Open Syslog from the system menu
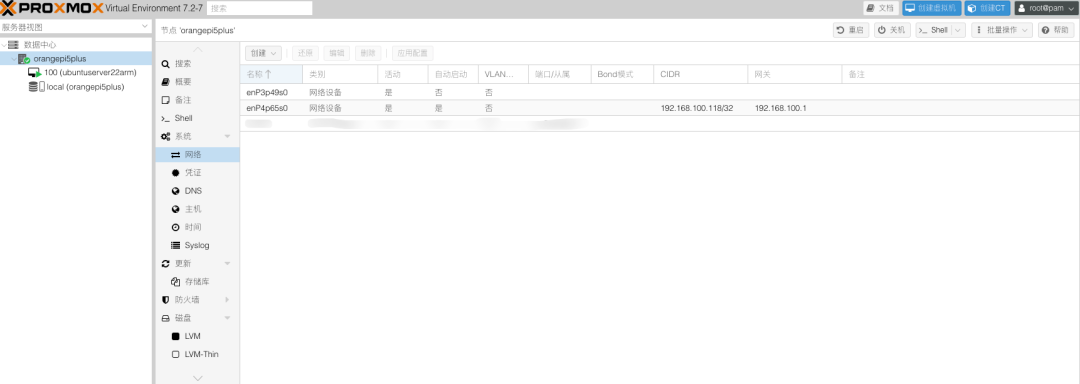 pos(198,245)
